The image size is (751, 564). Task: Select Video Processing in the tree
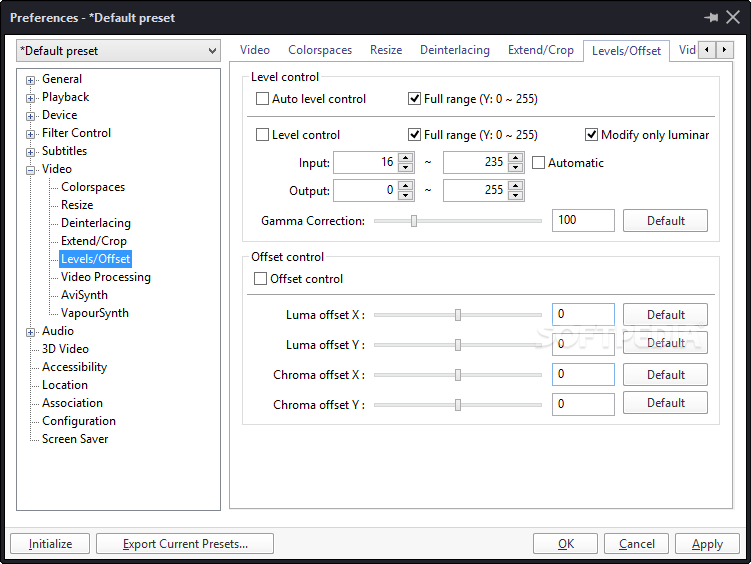105,277
